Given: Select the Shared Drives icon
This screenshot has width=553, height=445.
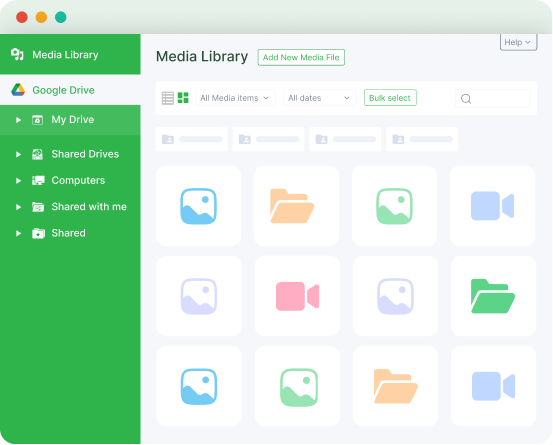Looking at the screenshot, I should 37,154.
